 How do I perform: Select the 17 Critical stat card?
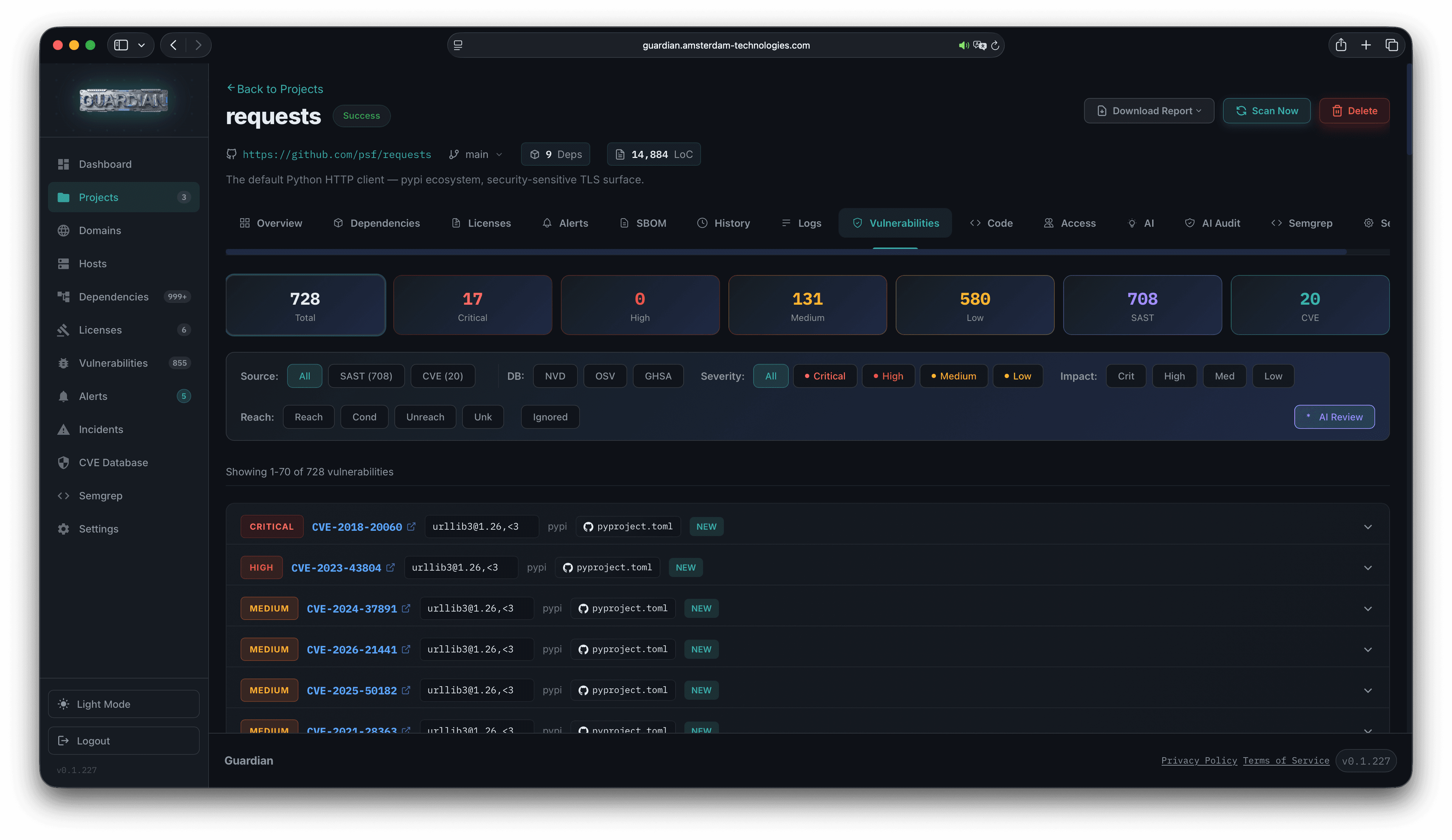click(x=473, y=305)
